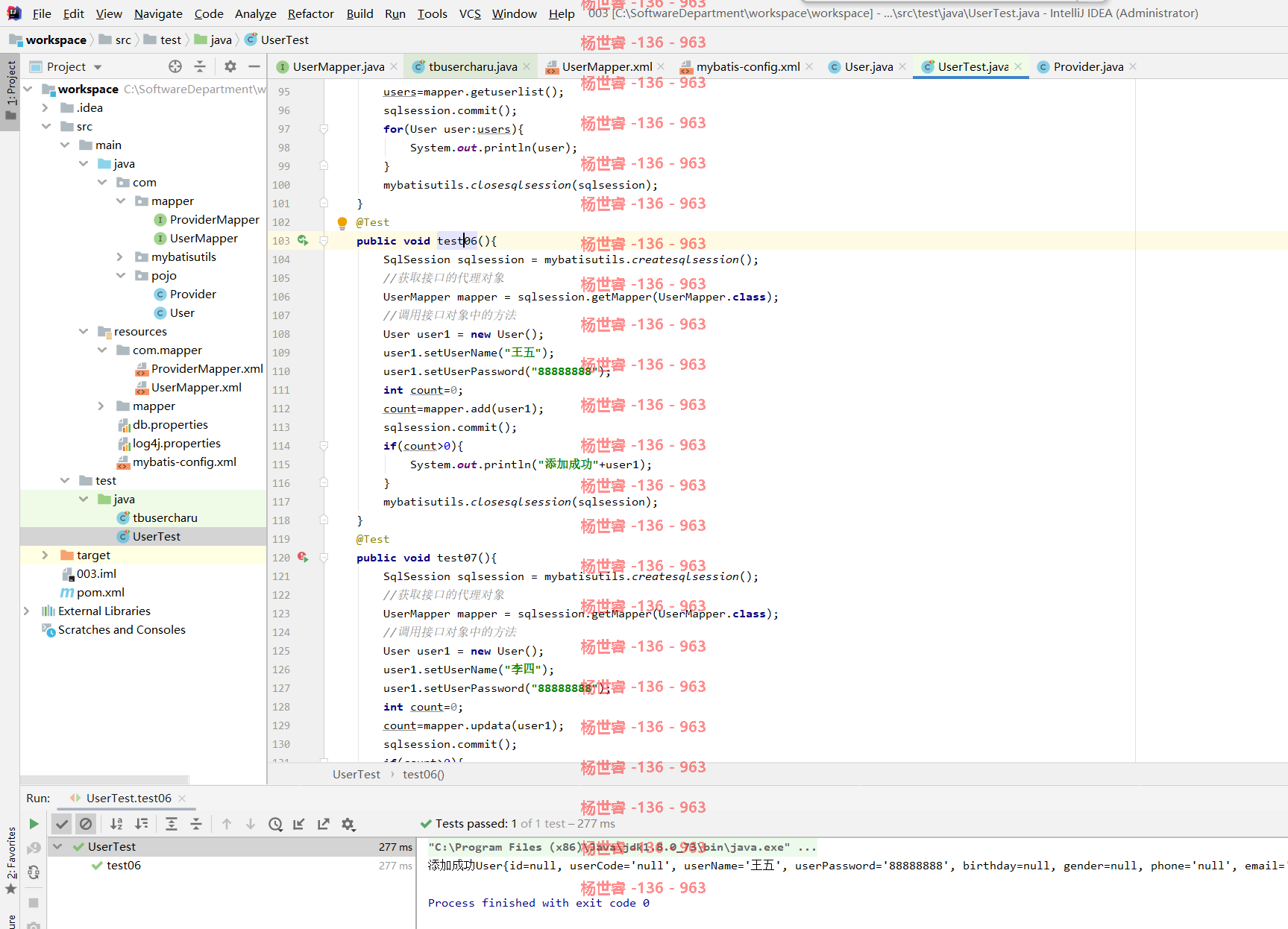Screen dimensions: 1288x929
Task: Close the tbusercharu.java tab
Action: point(527,66)
